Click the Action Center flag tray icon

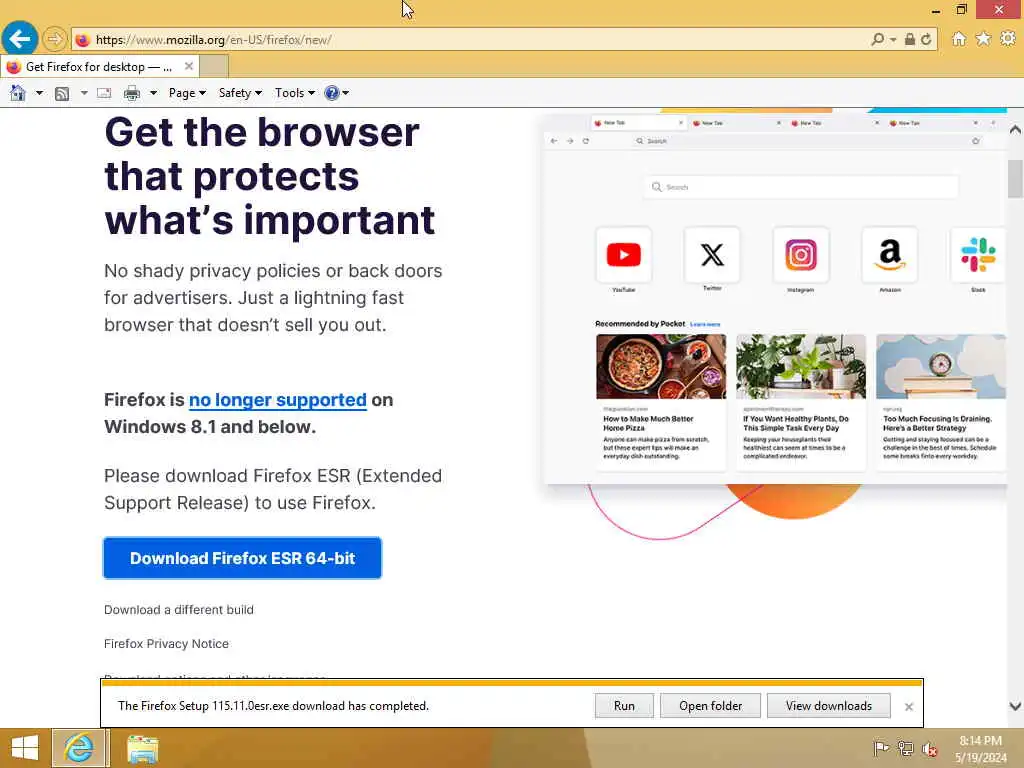click(880, 748)
